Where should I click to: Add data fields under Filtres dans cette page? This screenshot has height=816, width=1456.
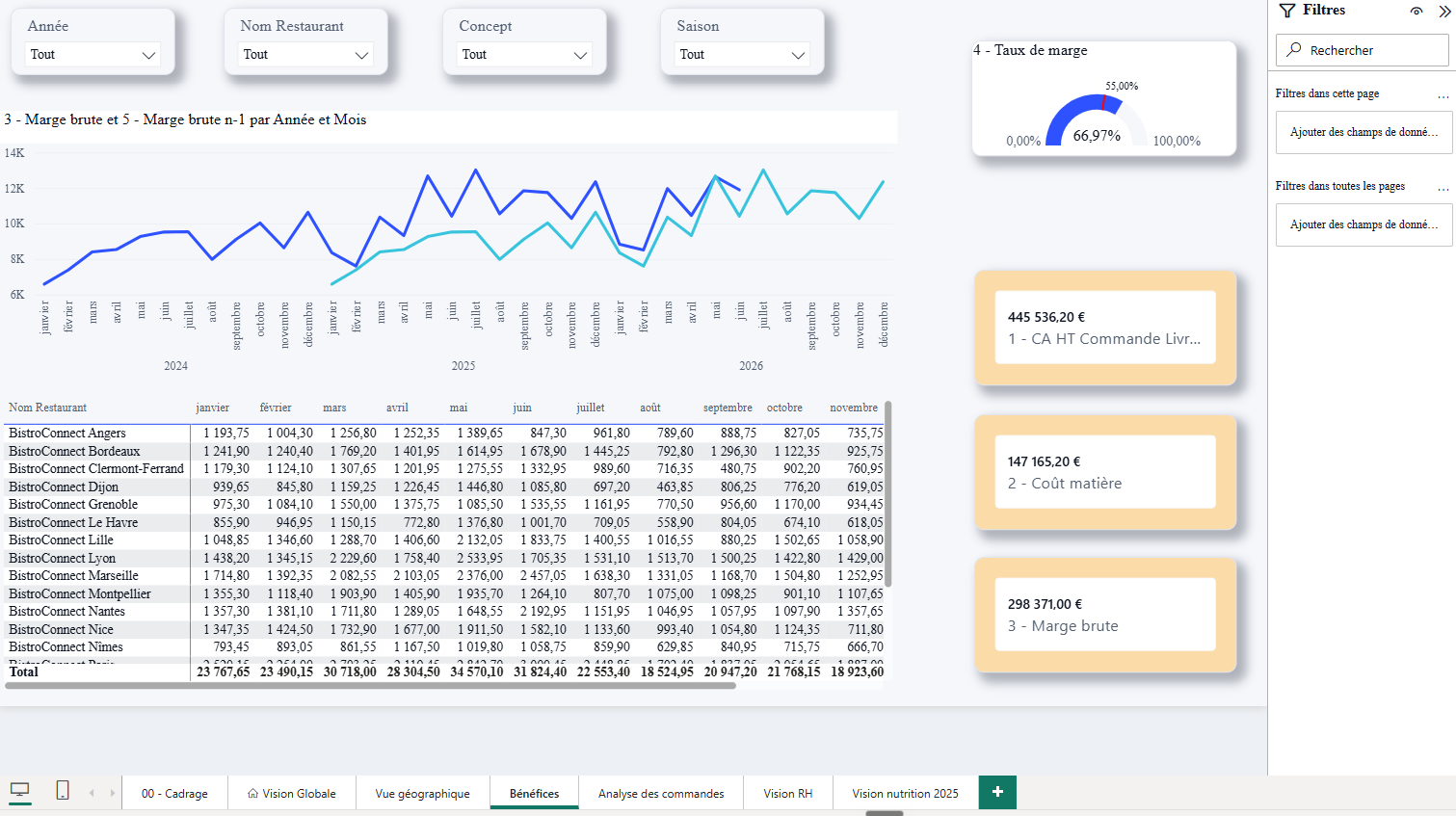[x=1363, y=132]
